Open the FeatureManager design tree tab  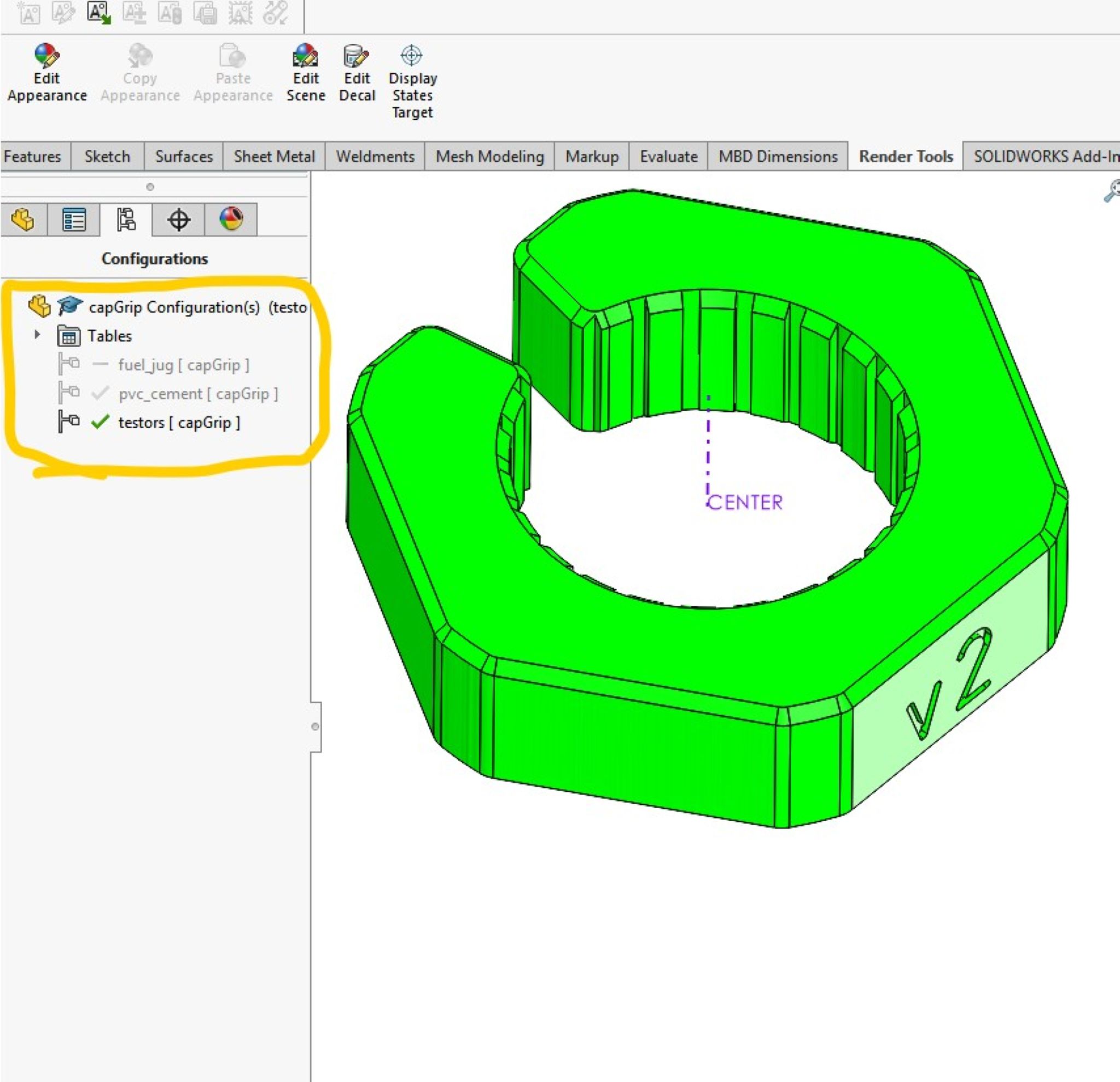[x=24, y=220]
